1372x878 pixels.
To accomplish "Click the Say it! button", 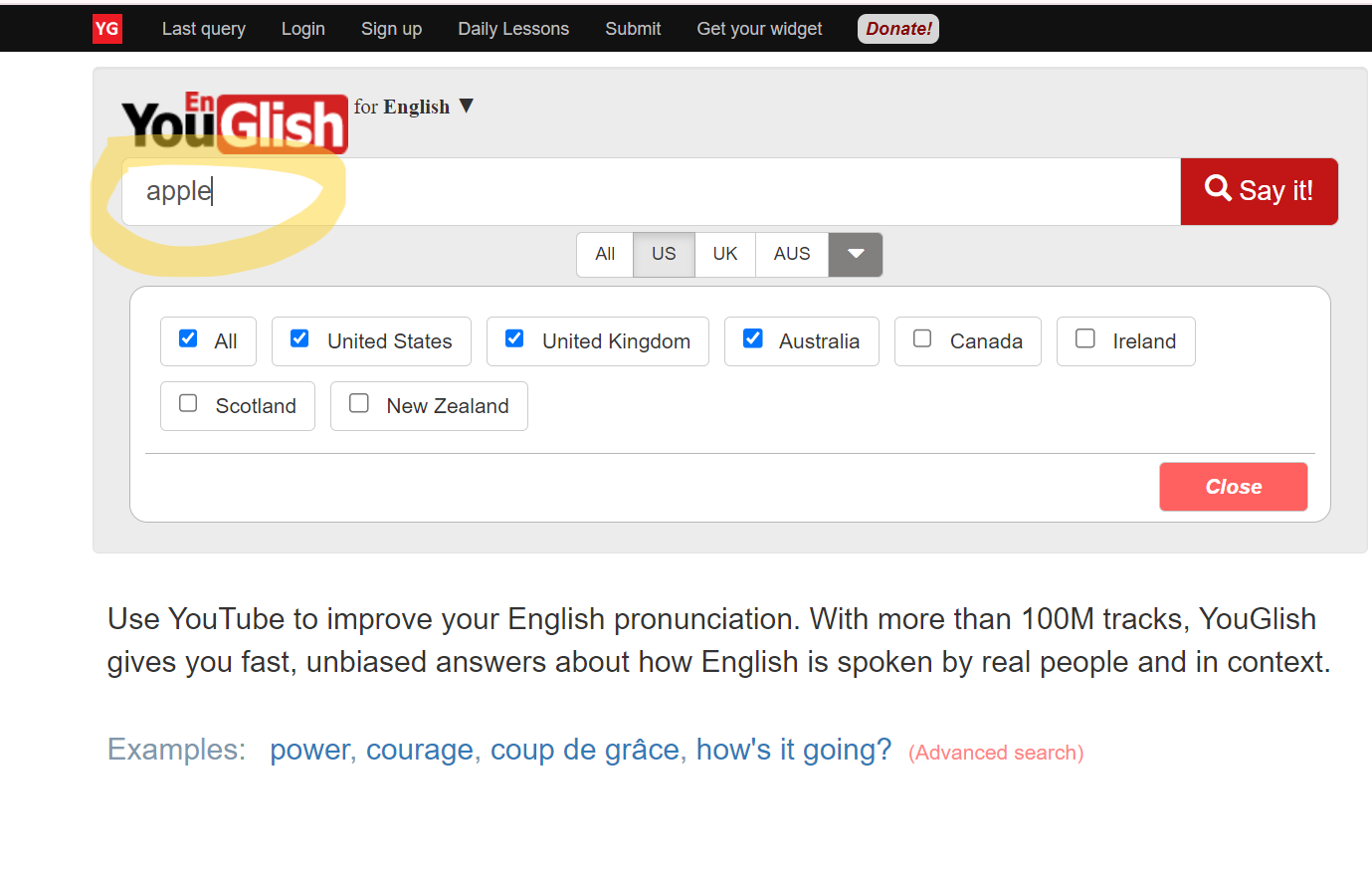I will point(1259,191).
